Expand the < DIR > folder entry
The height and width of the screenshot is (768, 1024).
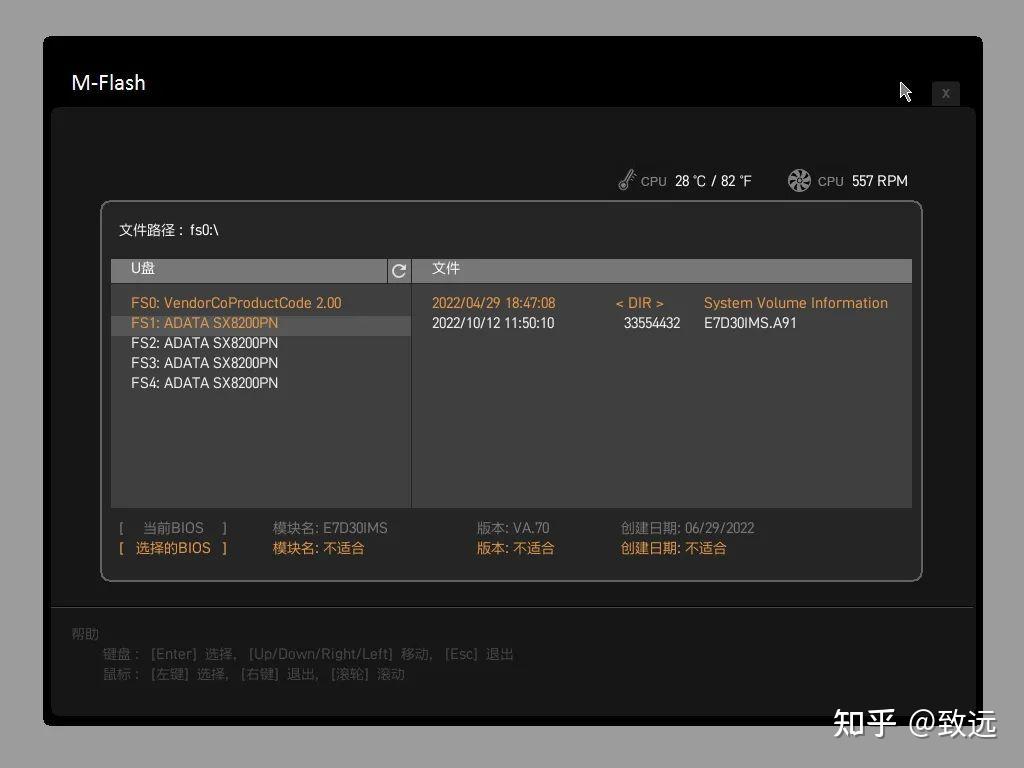[639, 302]
